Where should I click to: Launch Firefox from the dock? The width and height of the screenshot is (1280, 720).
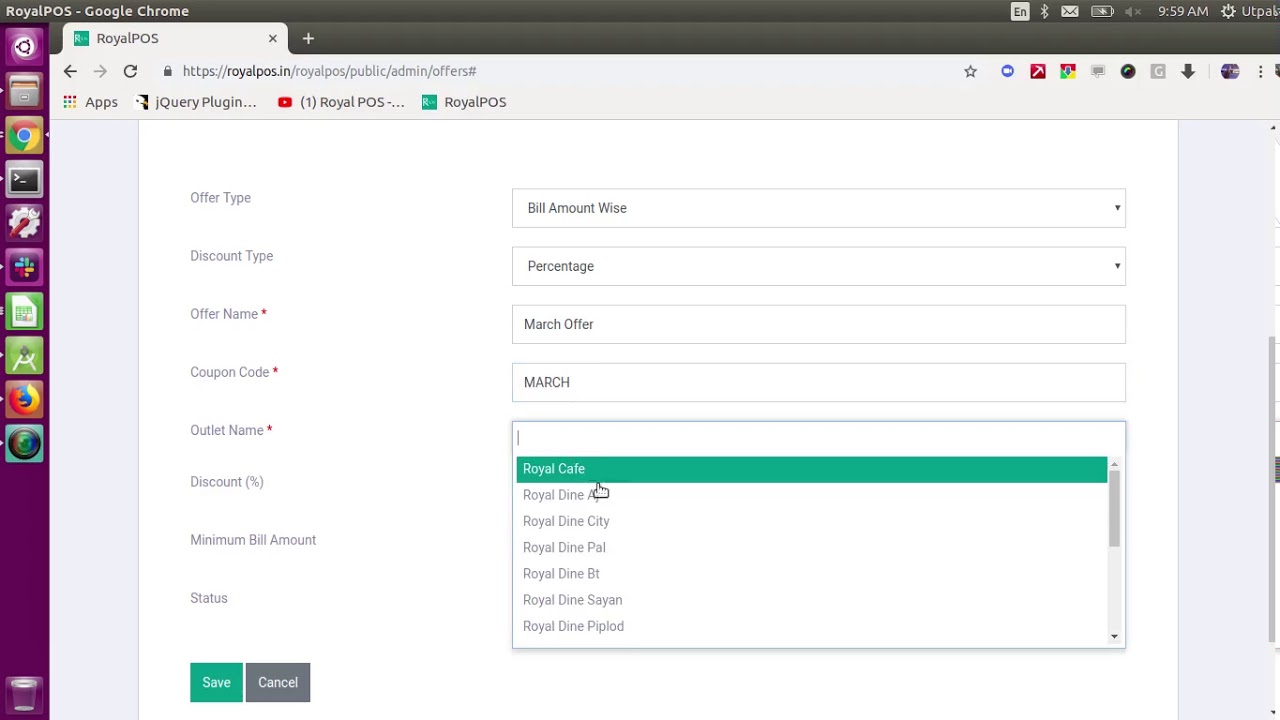[x=24, y=399]
